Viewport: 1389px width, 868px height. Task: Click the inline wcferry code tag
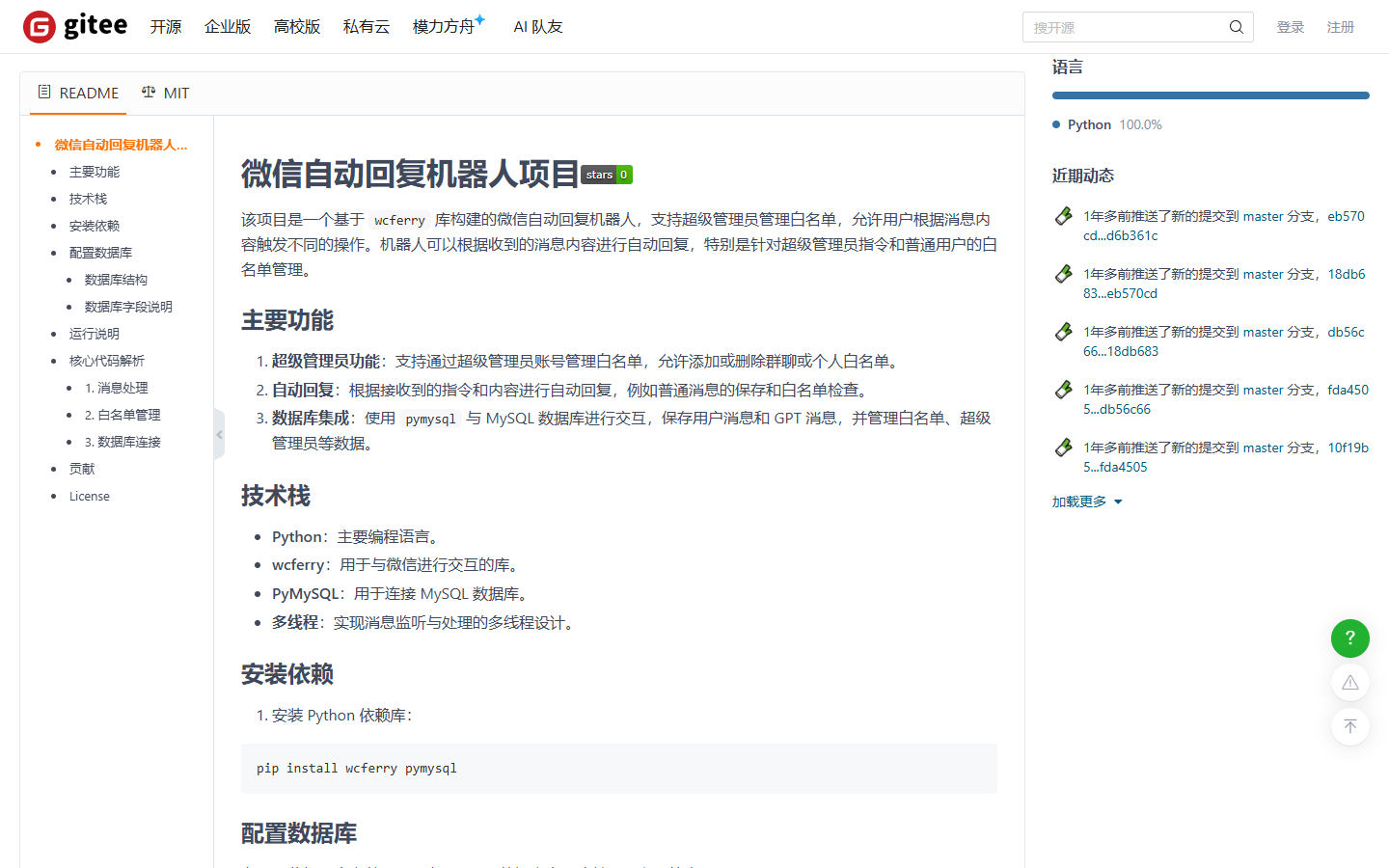pyautogui.click(x=399, y=220)
